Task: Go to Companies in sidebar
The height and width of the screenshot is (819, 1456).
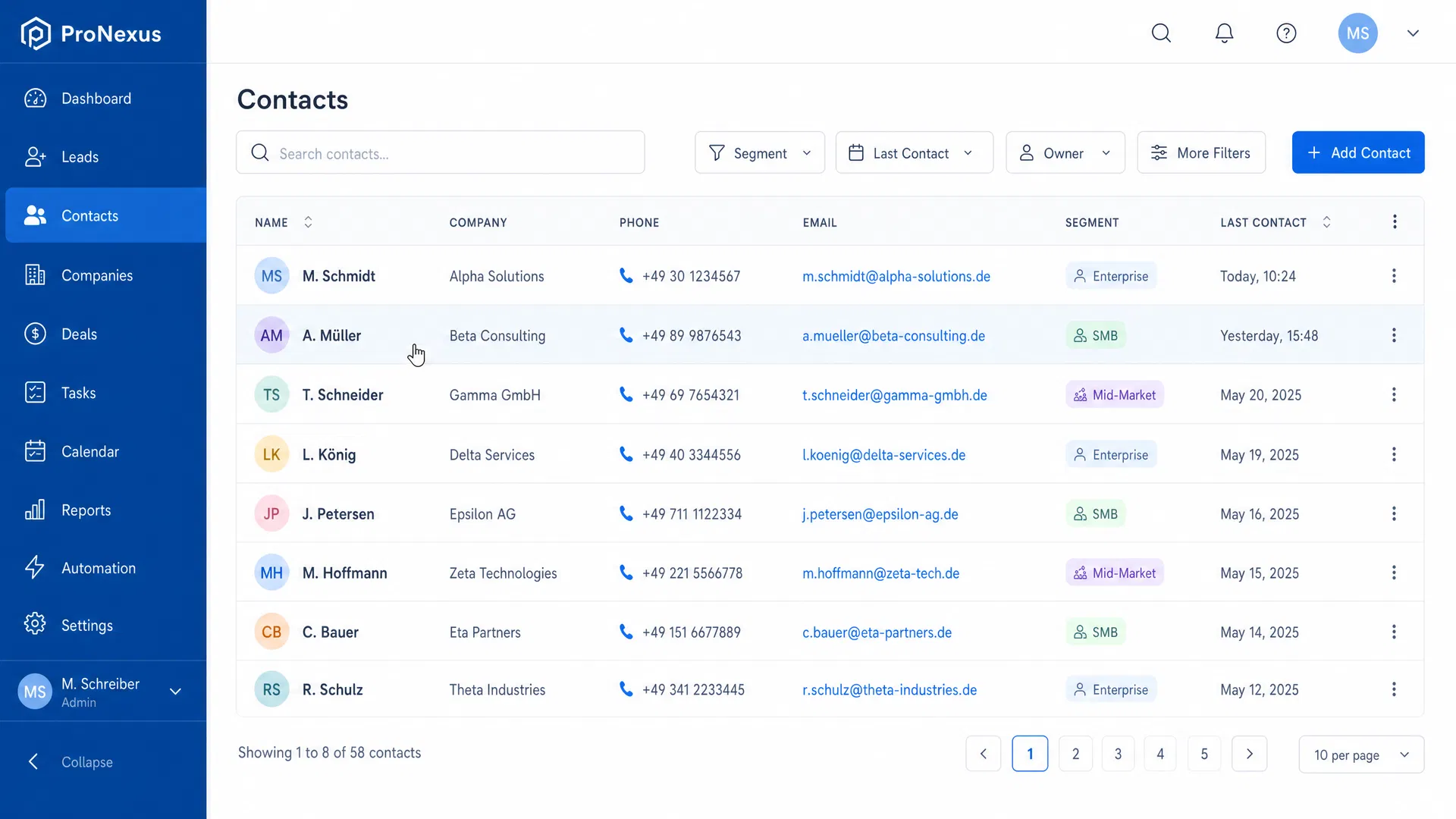Action: (103, 275)
